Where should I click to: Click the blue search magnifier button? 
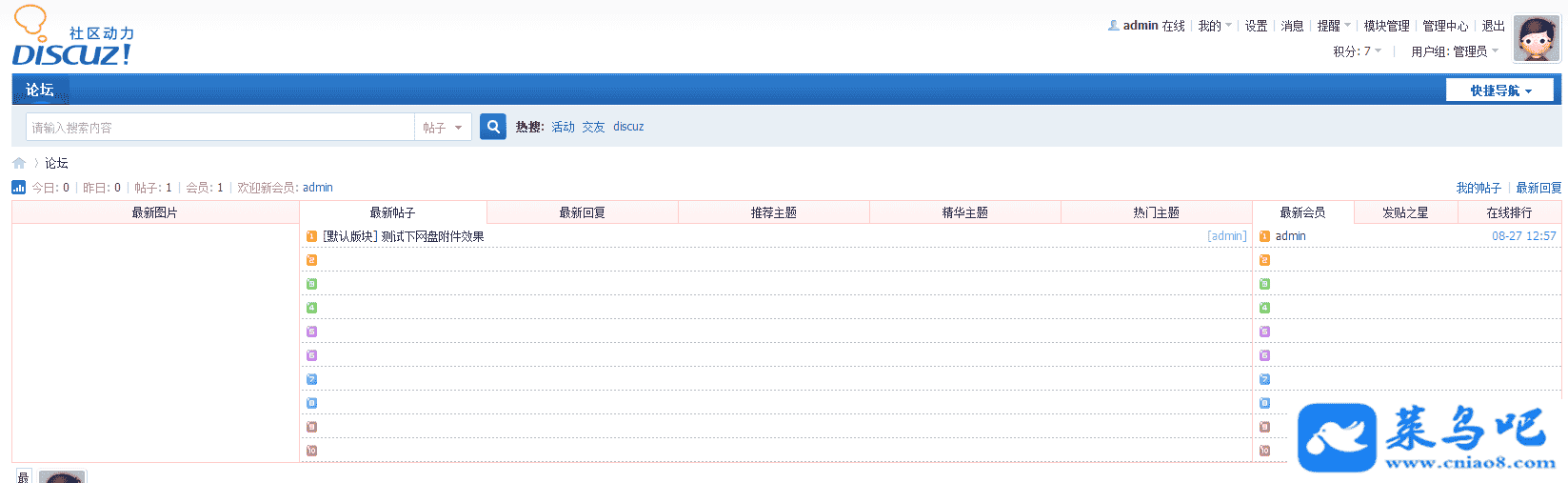[493, 127]
